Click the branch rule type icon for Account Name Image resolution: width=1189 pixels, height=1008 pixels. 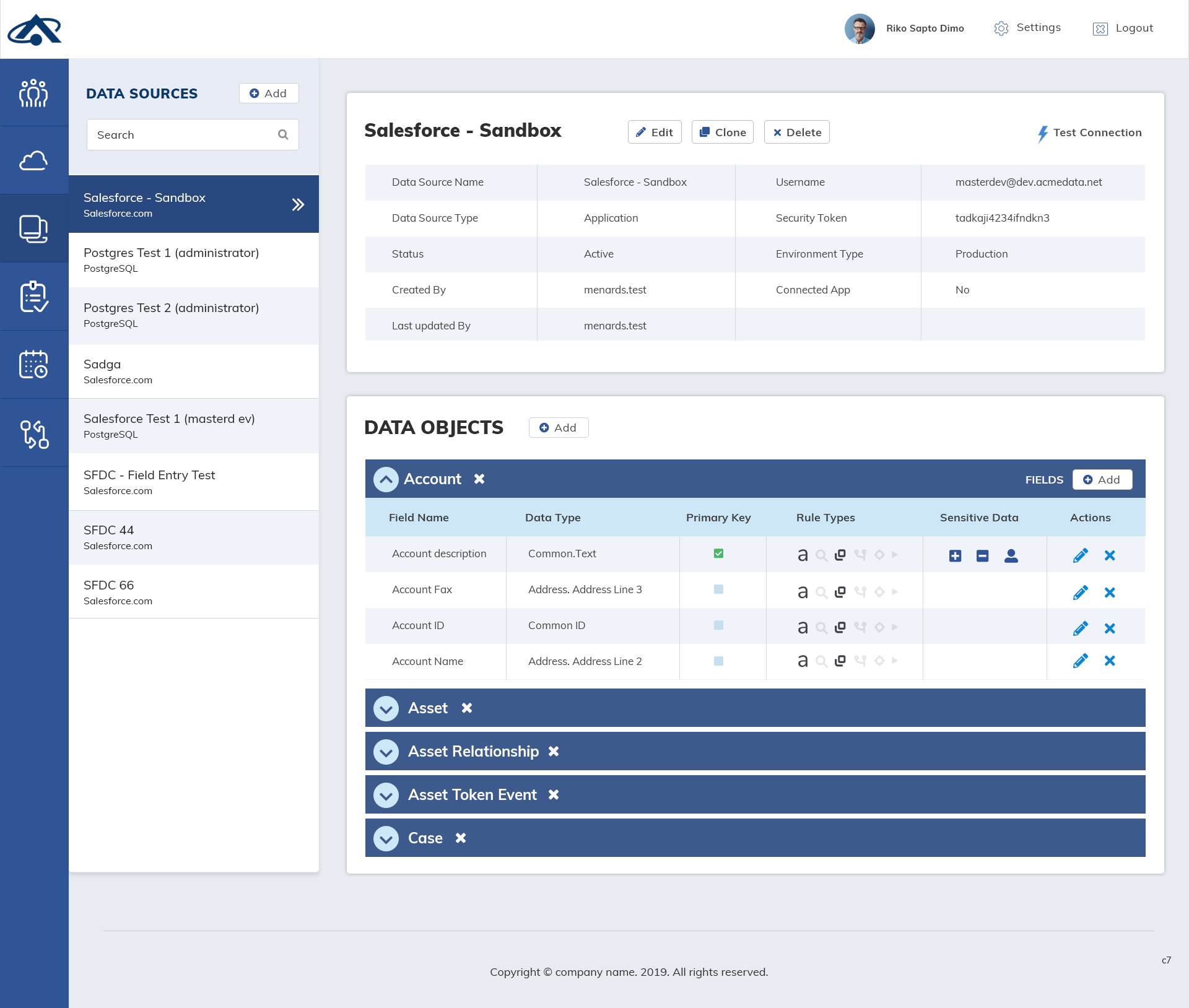click(860, 661)
